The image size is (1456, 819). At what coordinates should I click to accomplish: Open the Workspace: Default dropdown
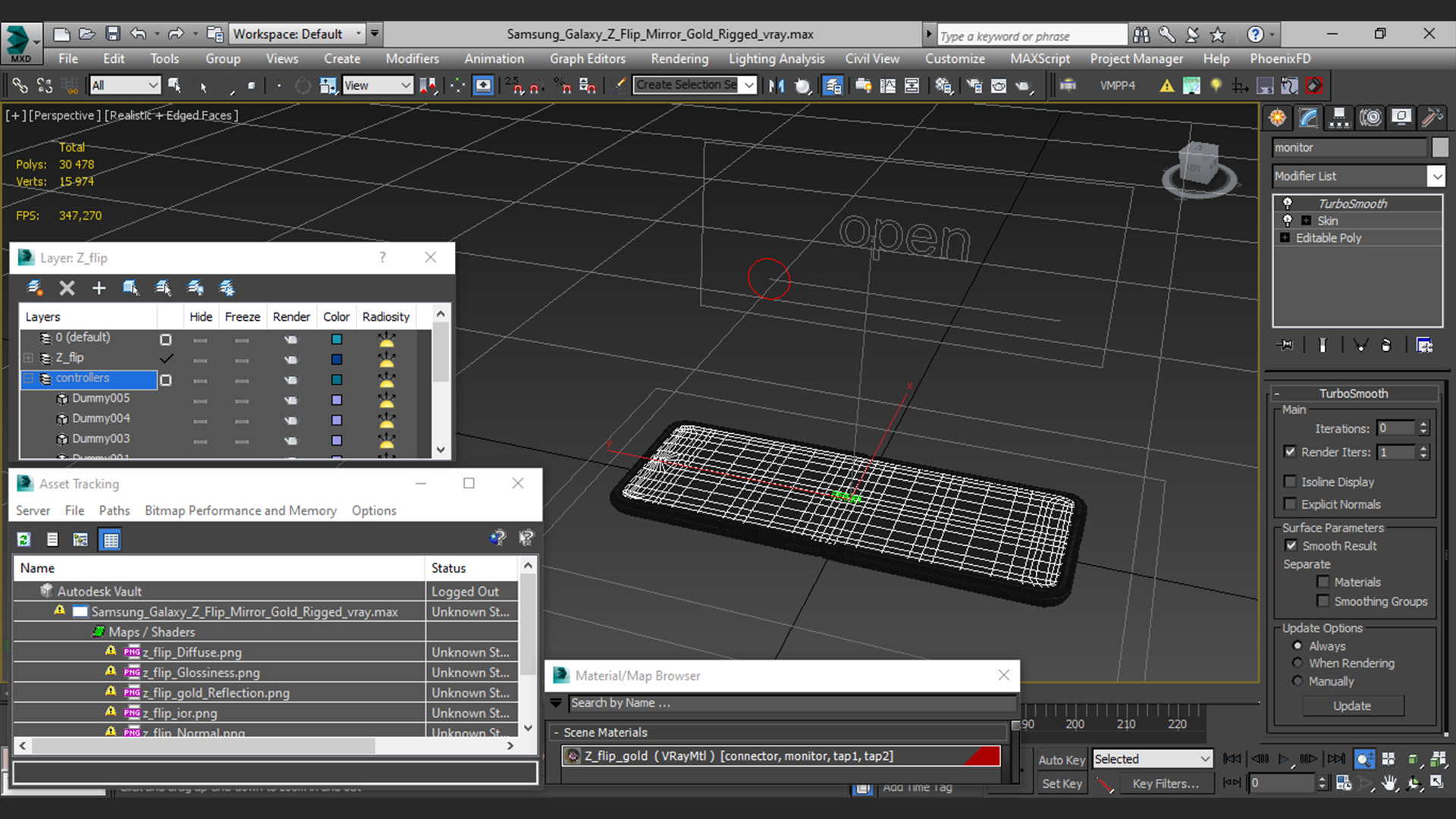299,34
